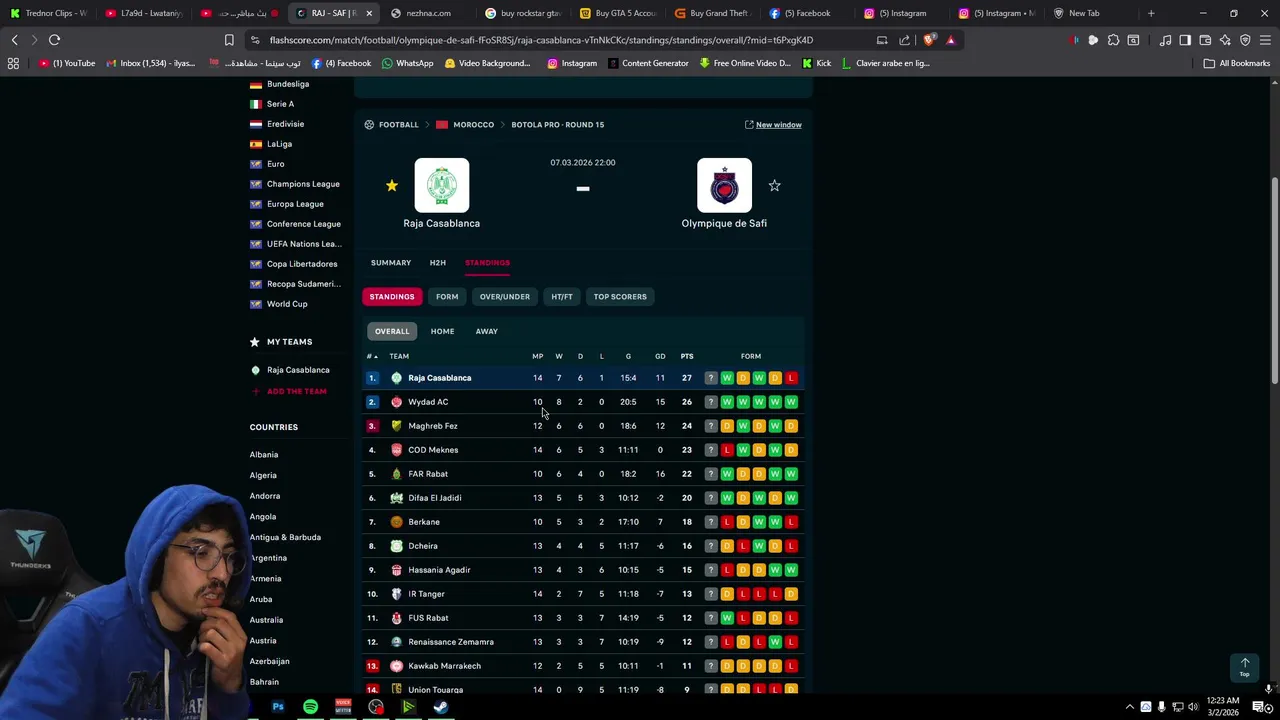Open FAR Rabat team in standings

[x=428, y=474]
